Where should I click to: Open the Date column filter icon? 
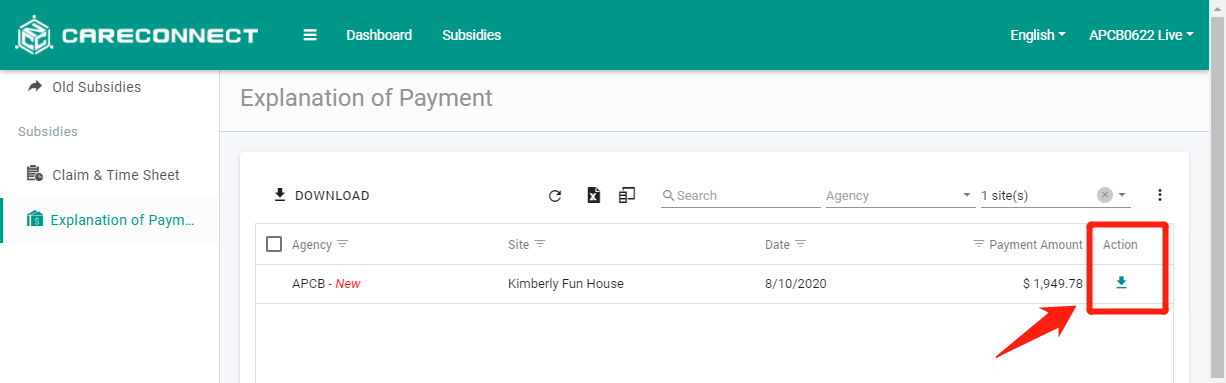tap(800, 244)
